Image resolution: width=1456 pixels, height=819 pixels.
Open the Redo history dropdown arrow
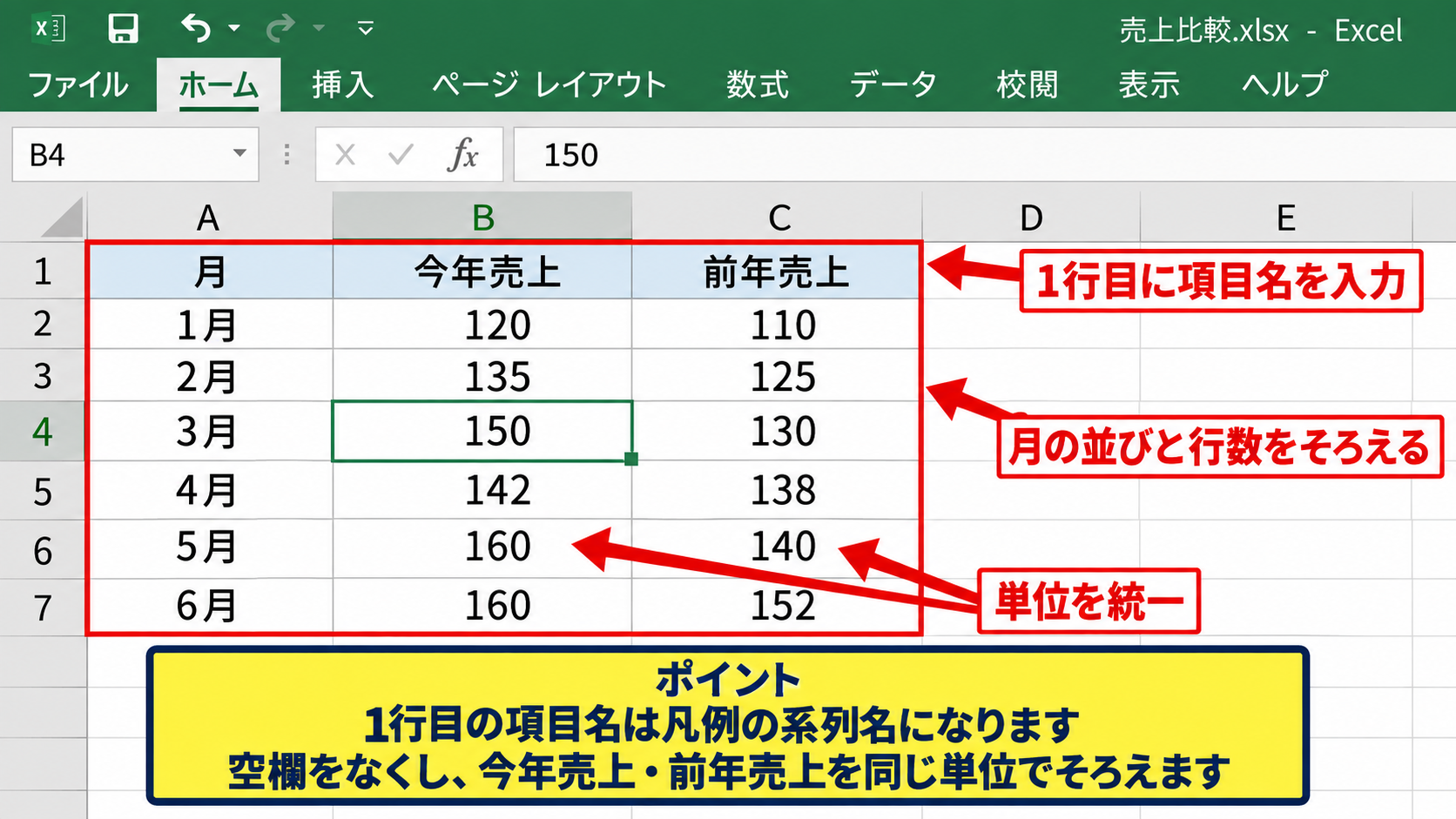point(319,29)
